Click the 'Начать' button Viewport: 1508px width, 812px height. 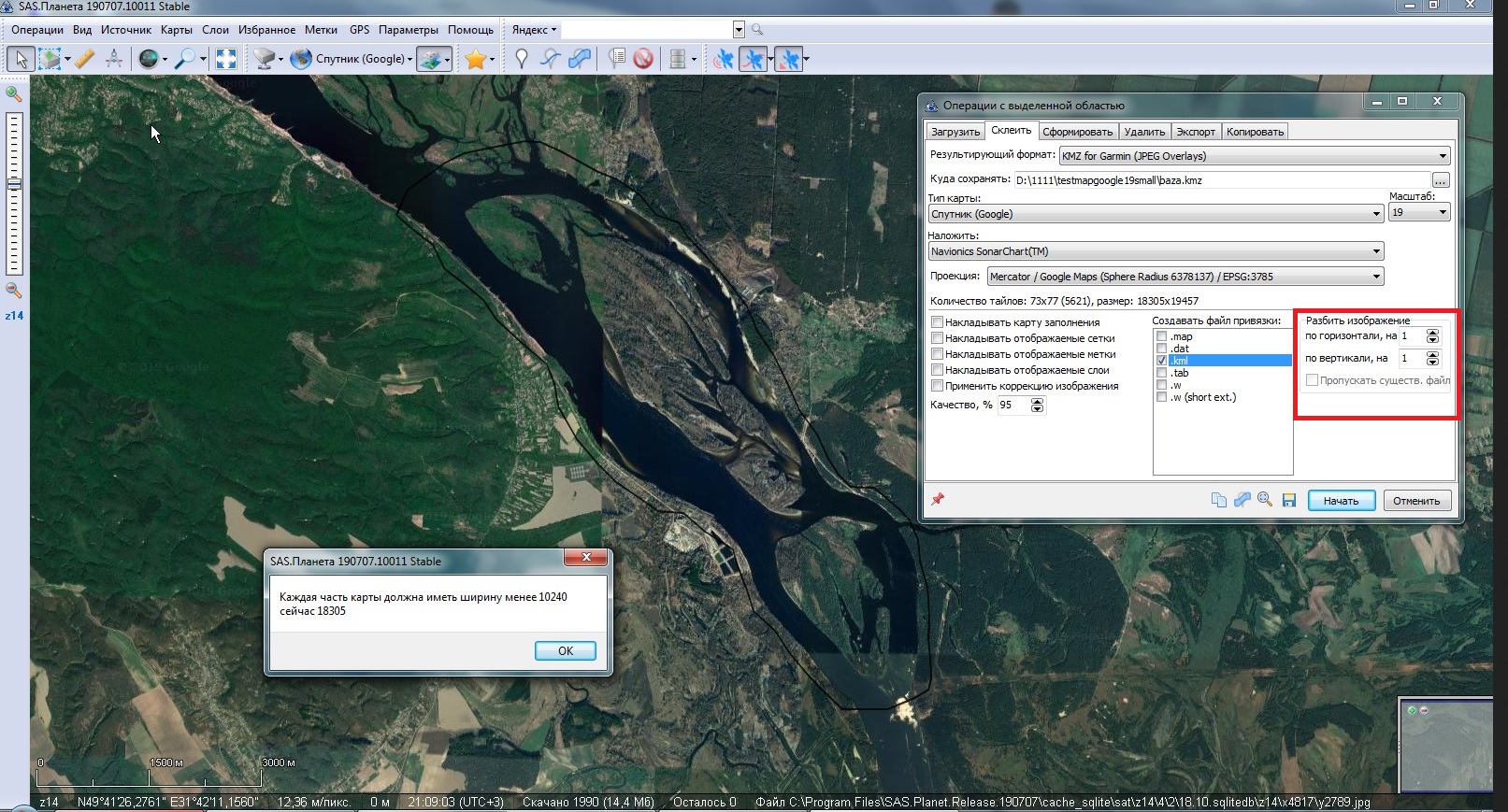1341,501
